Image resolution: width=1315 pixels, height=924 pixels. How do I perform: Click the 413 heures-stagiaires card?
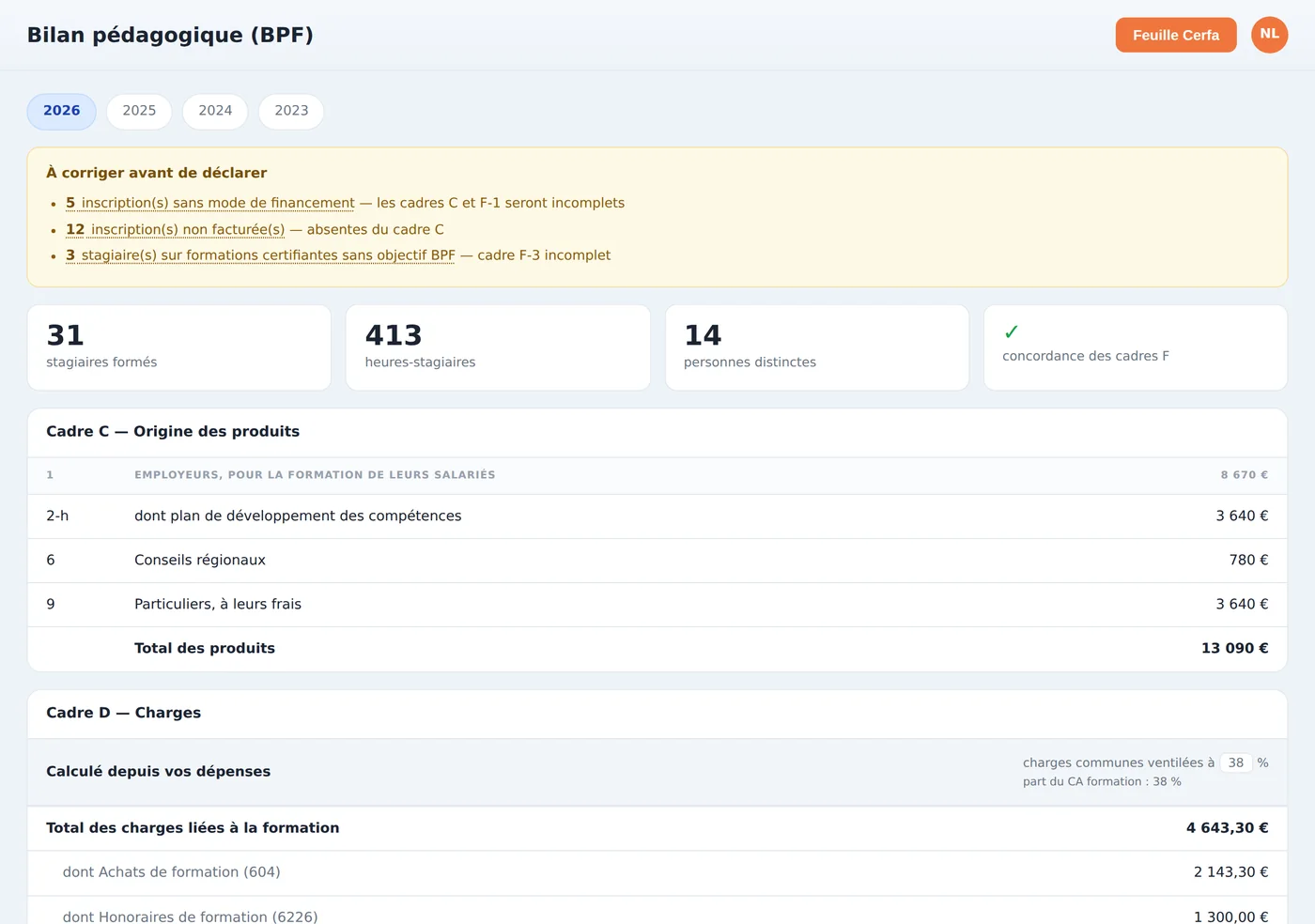[x=498, y=347]
